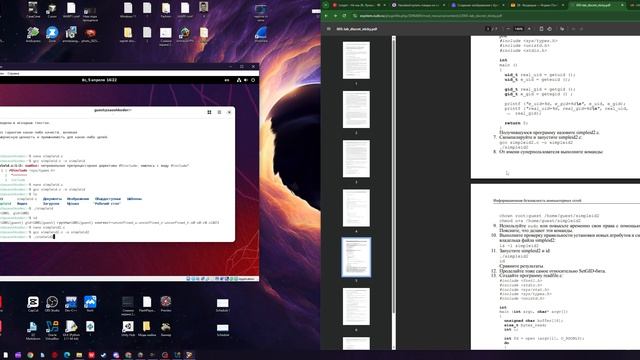Open the power menu in Ubuntu top bar
640x360 pixels.
pyautogui.click(x=253, y=80)
